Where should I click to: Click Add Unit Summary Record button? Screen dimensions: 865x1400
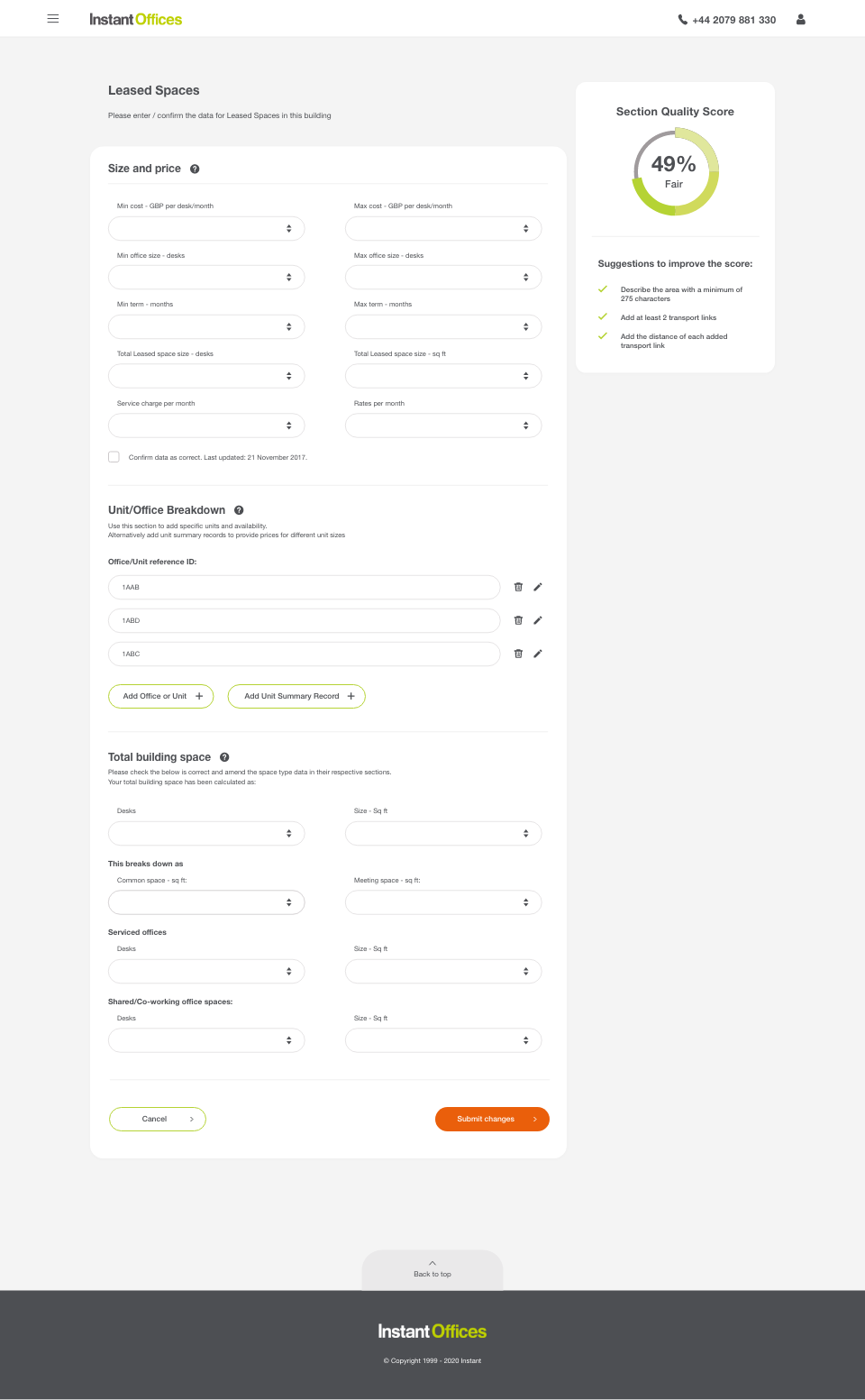point(296,696)
